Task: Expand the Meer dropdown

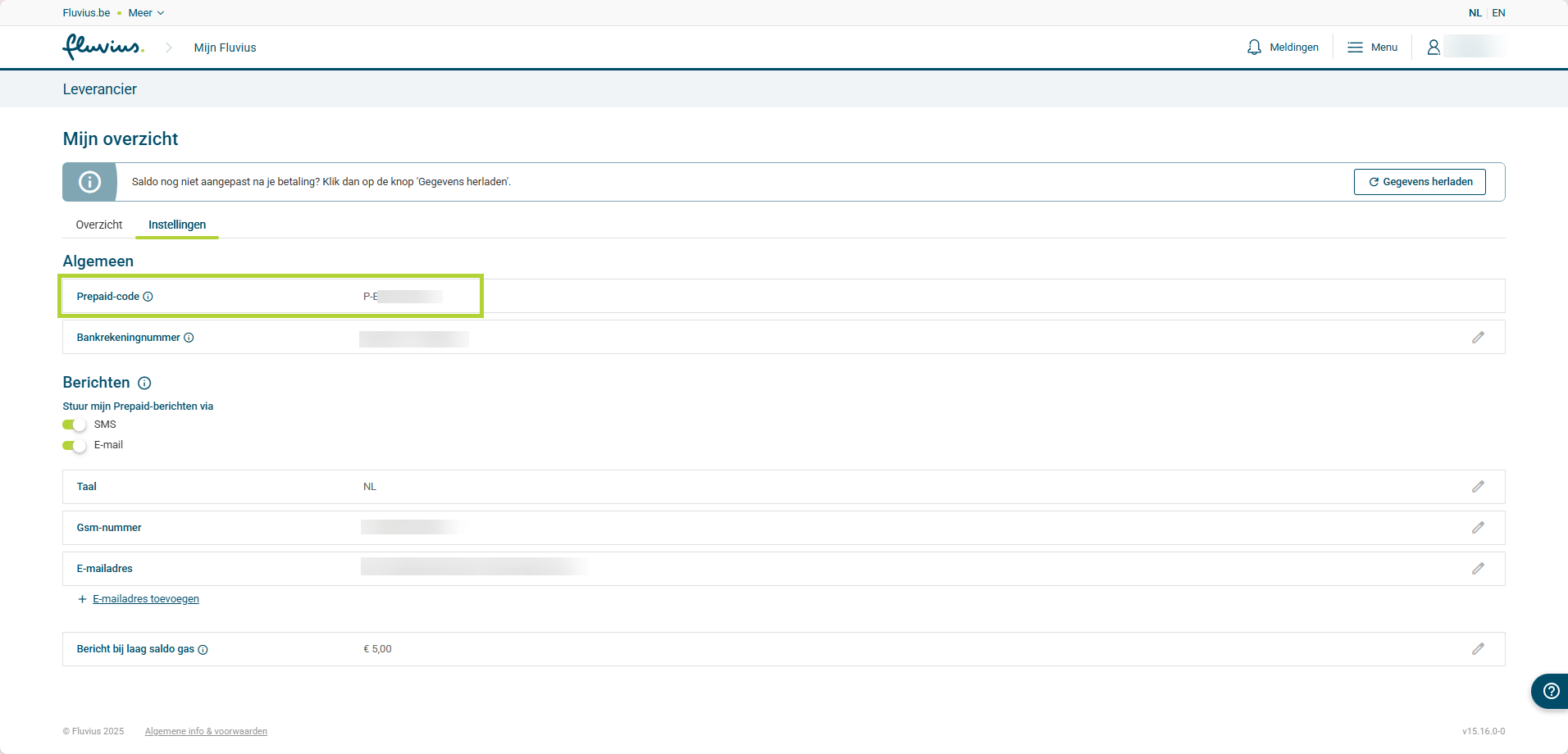Action: coord(146,13)
